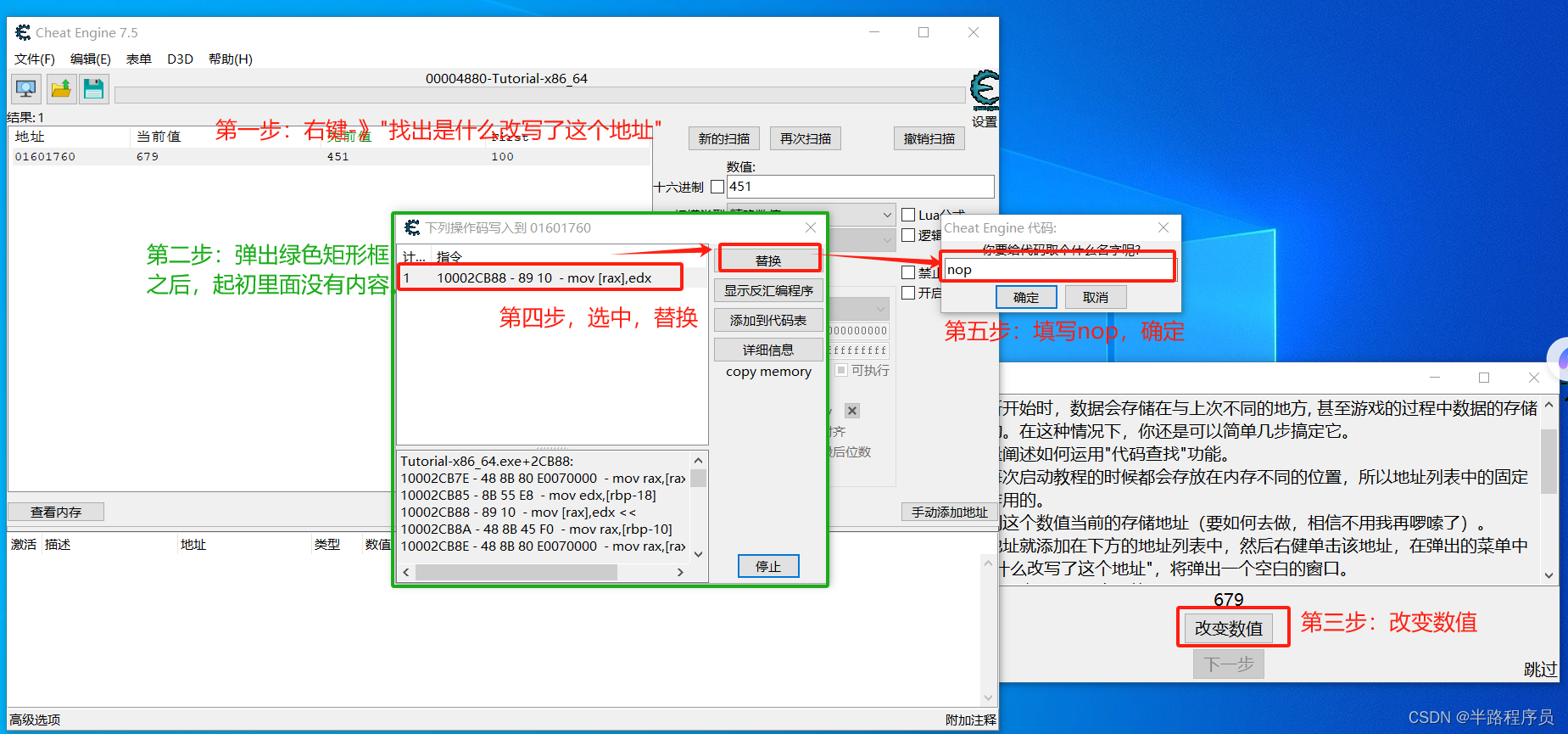This screenshot has width=1568, height=734.
Task: Toggle the 逻辑 checkbox below Lua
Action: [908, 235]
